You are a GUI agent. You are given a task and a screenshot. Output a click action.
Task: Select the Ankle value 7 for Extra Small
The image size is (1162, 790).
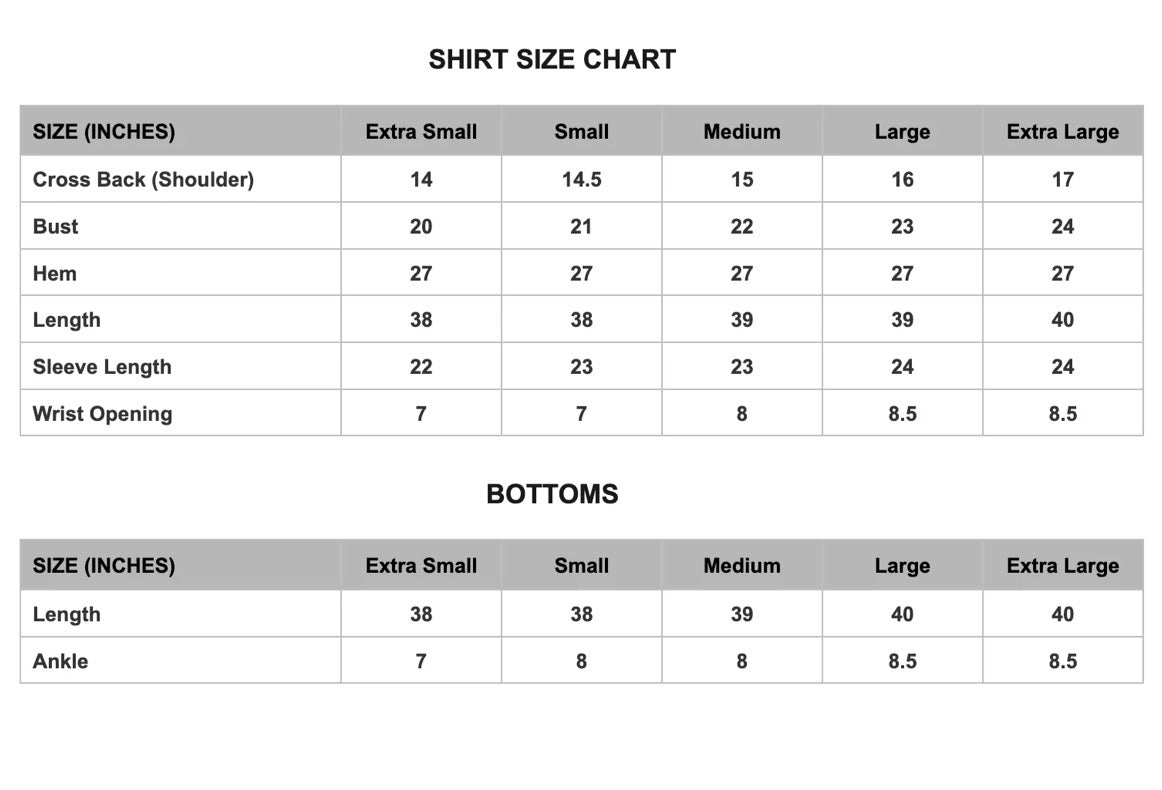[x=421, y=661]
